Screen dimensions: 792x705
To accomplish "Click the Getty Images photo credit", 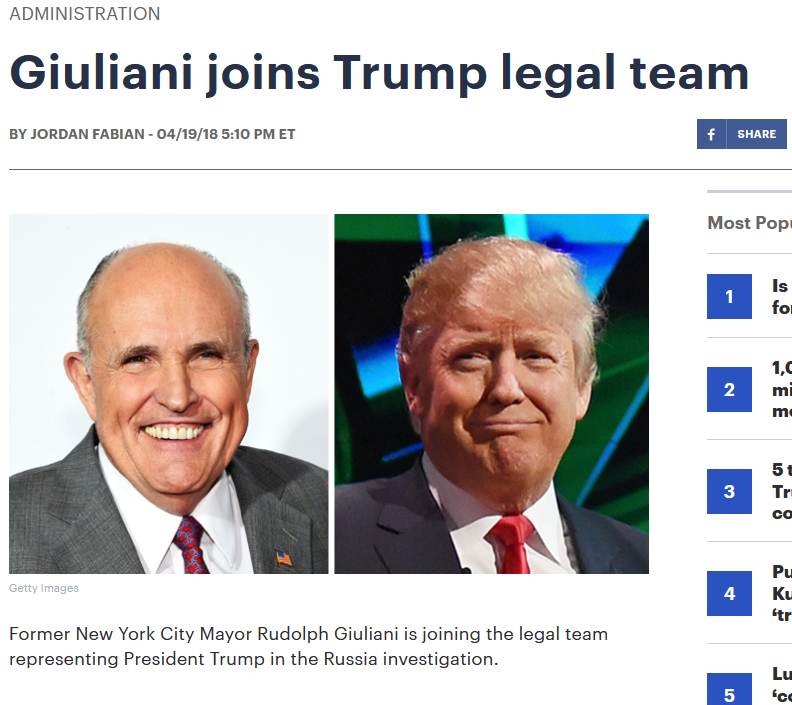I will [44, 588].
